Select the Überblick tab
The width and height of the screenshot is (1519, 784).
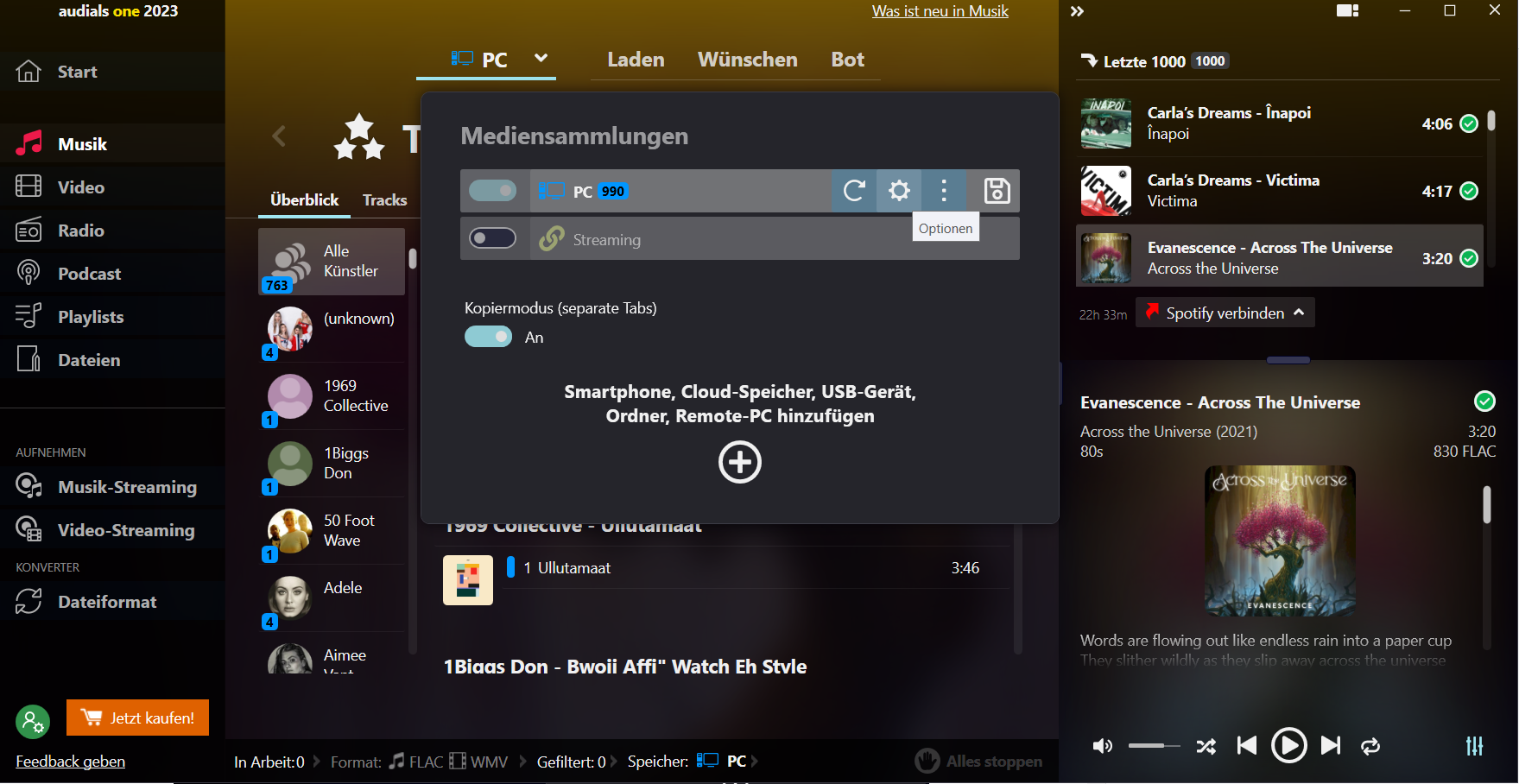coord(304,199)
